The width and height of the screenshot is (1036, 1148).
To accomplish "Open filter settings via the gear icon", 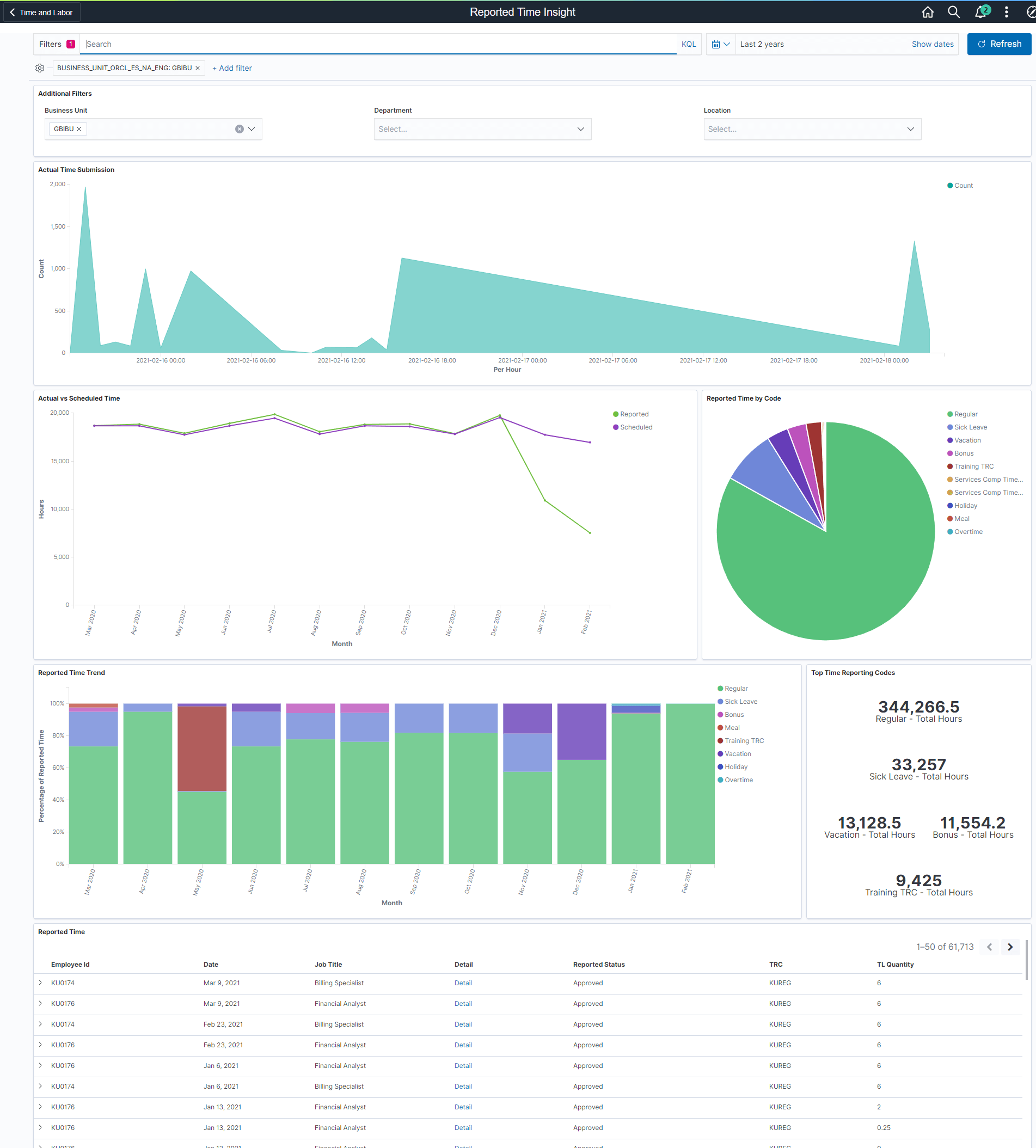I will pyautogui.click(x=39, y=67).
